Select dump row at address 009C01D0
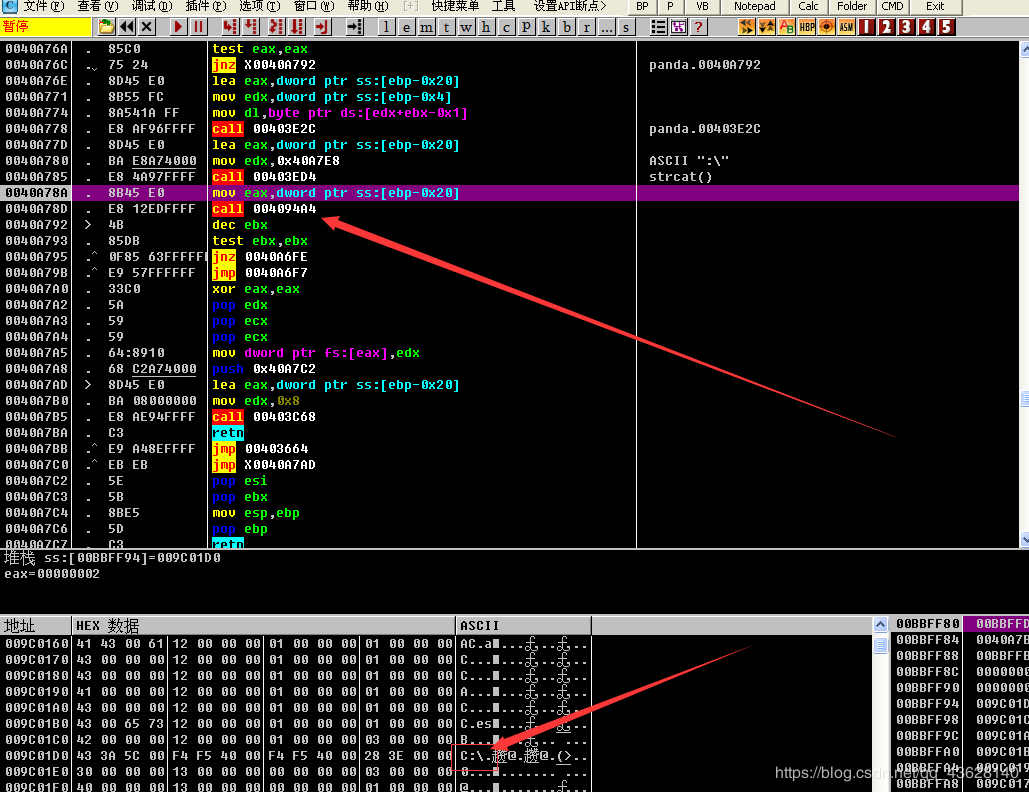The width and height of the screenshot is (1029, 792). (295, 756)
